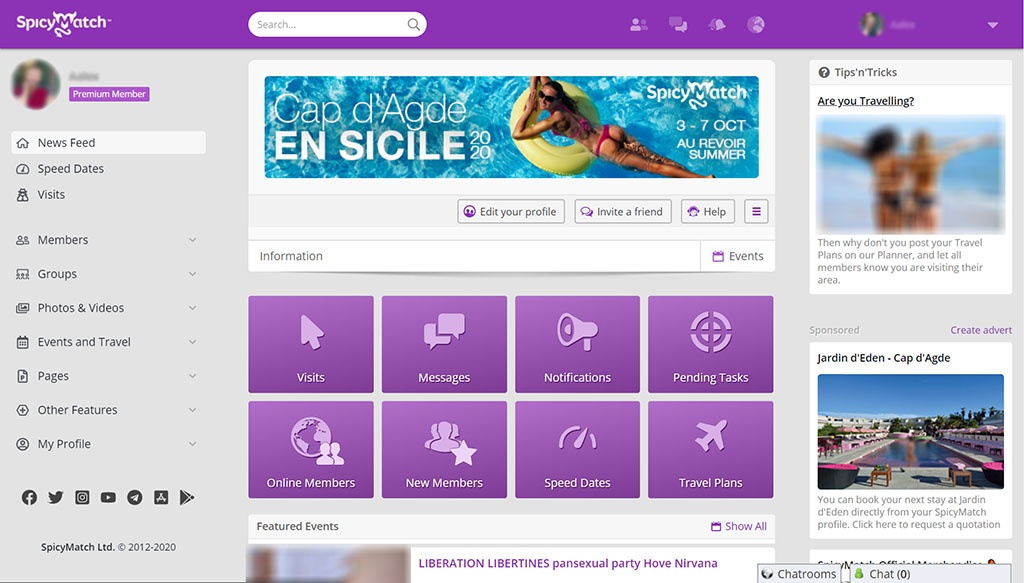The image size is (1024, 583).
Task: Open the friend requests icon in header
Action: tap(638, 24)
